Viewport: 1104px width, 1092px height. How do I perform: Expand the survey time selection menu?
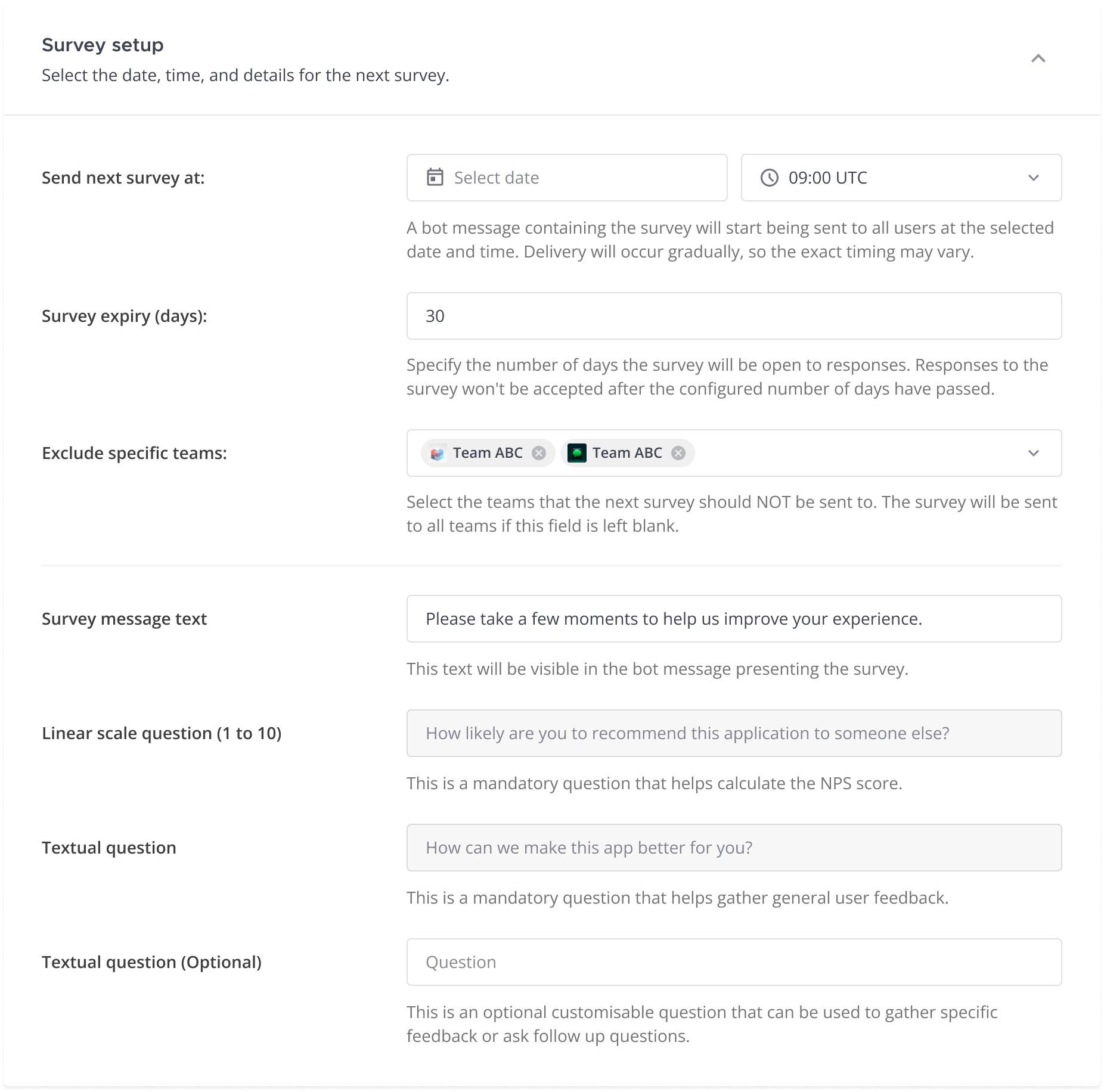(x=1034, y=177)
